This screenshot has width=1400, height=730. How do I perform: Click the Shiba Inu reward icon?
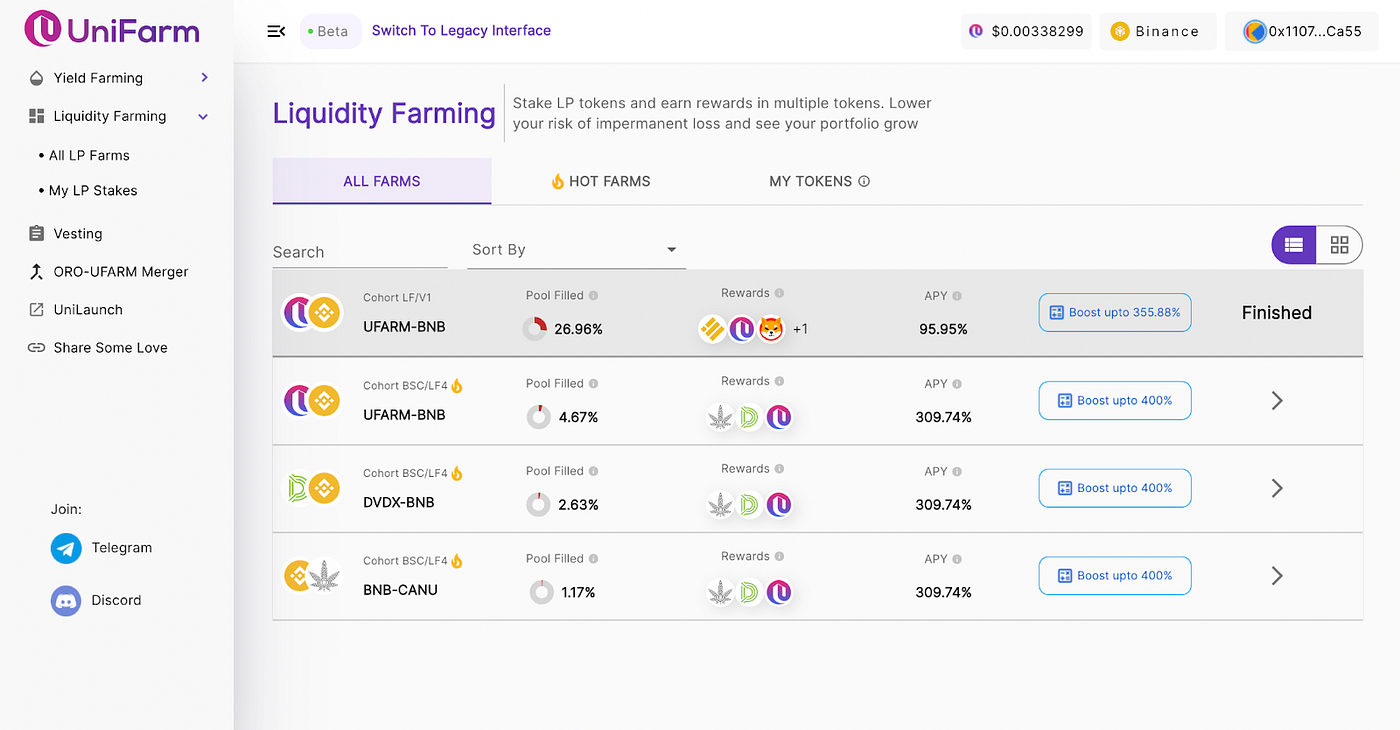point(770,328)
